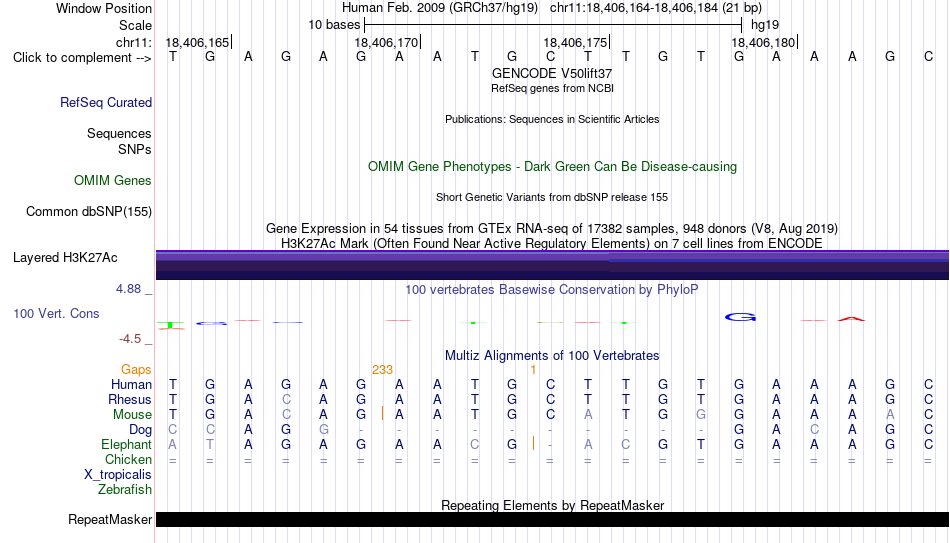Click the 18,406,180 position marker
The width and height of the screenshot is (950, 543).
point(765,42)
